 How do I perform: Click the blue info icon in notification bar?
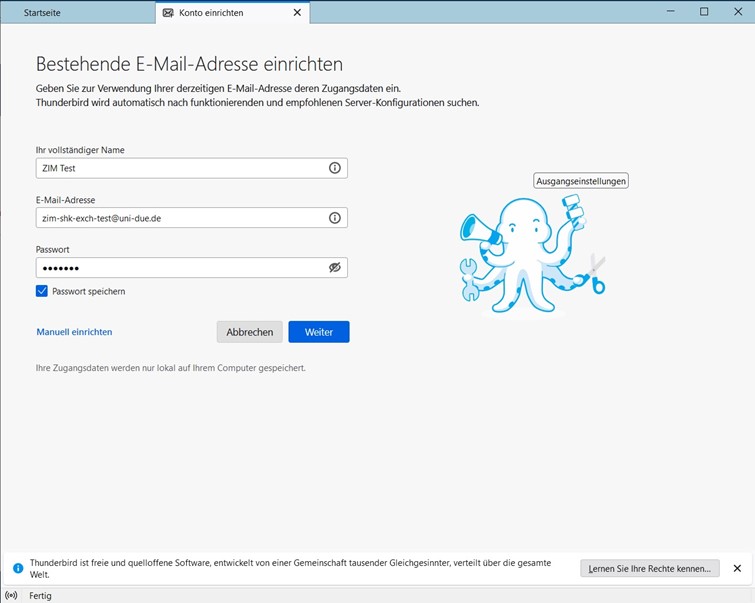click(x=18, y=568)
